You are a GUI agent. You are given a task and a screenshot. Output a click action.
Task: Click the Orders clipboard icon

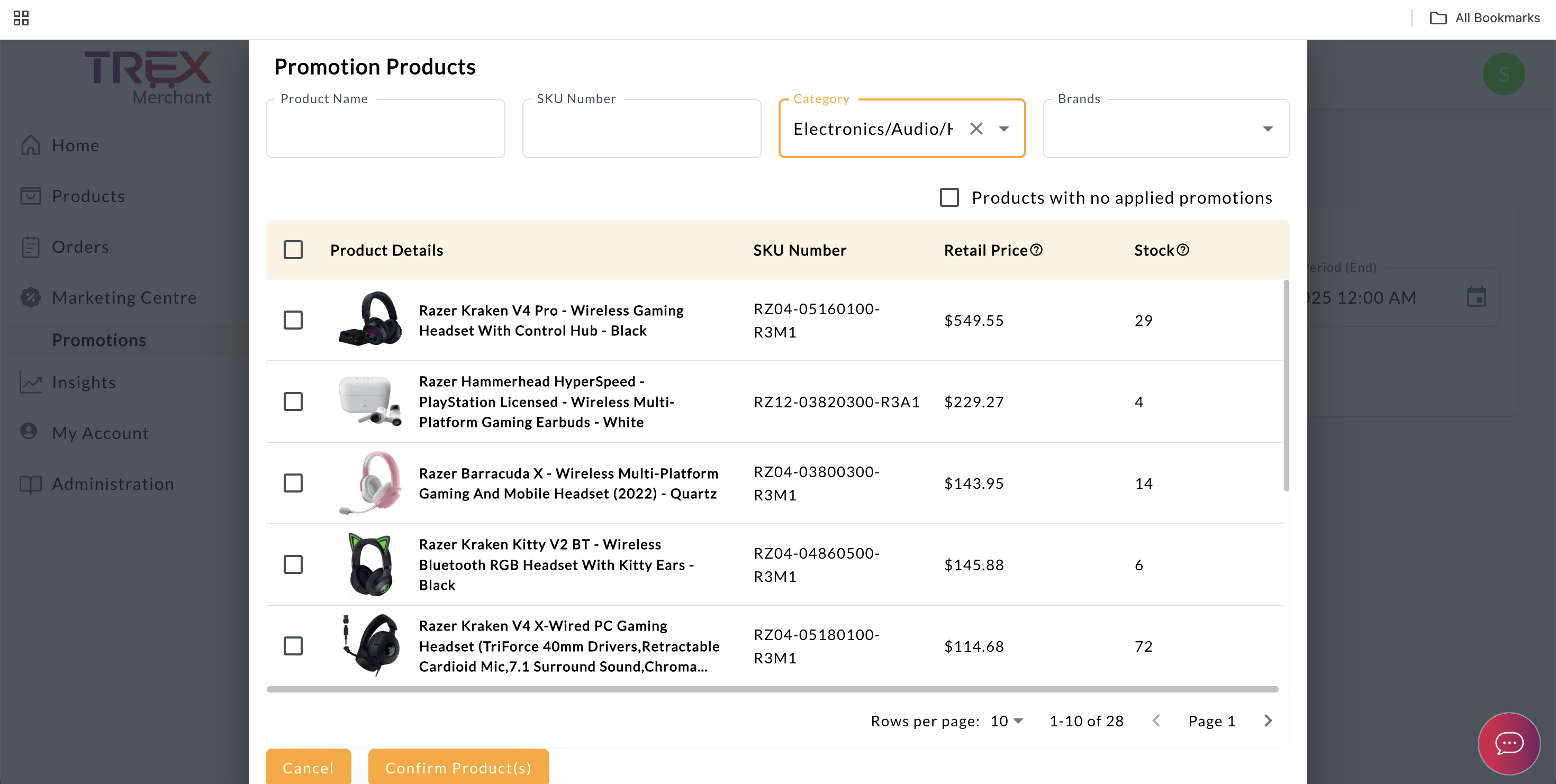pyautogui.click(x=30, y=246)
